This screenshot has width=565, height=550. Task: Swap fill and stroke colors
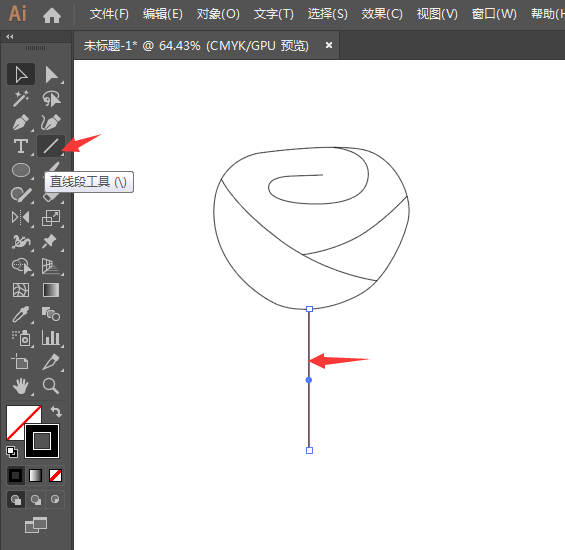coord(56,411)
